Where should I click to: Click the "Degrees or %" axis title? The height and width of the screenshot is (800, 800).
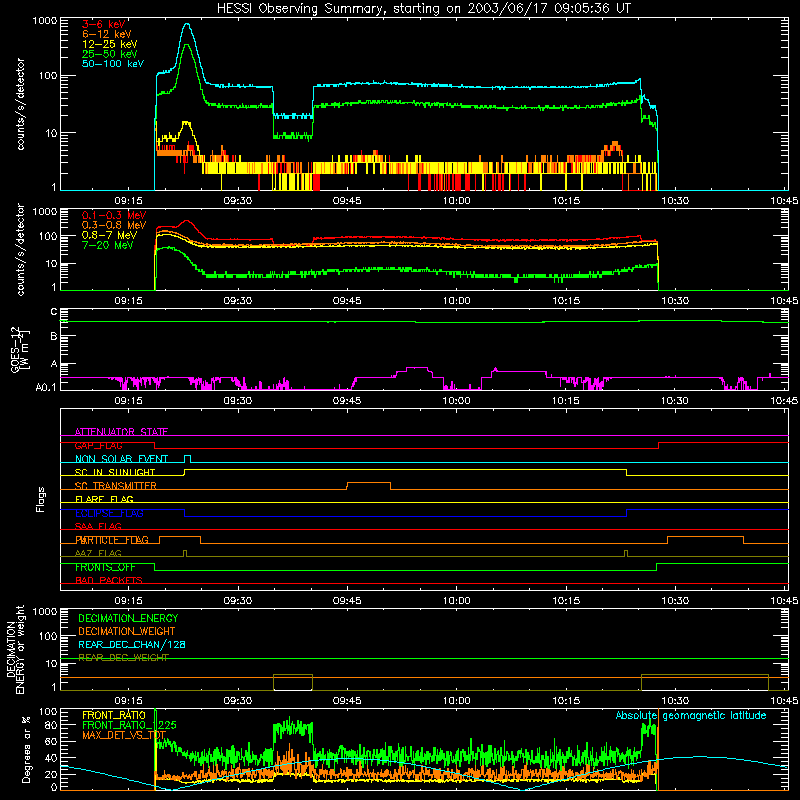pyautogui.click(x=26, y=749)
